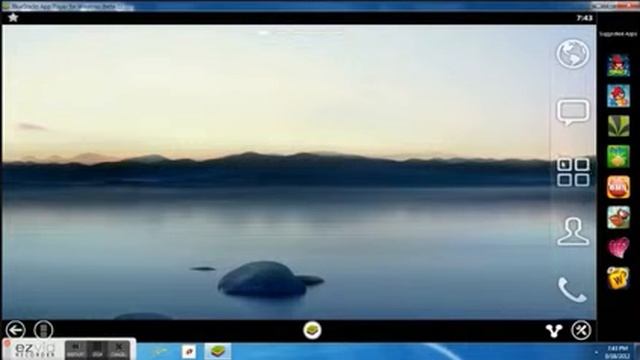Open the contacts person icon
This screenshot has height=360, width=640.
[573, 231]
